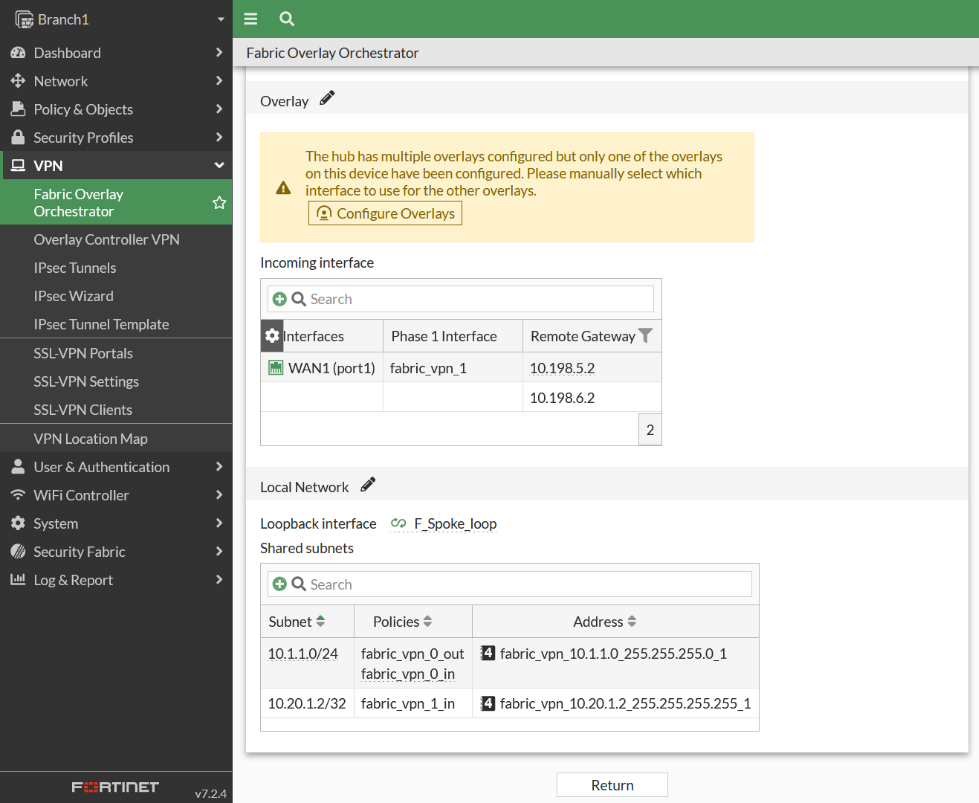This screenshot has height=803, width=979.
Task: Click the green plus in Incoming interface table
Action: click(x=280, y=298)
